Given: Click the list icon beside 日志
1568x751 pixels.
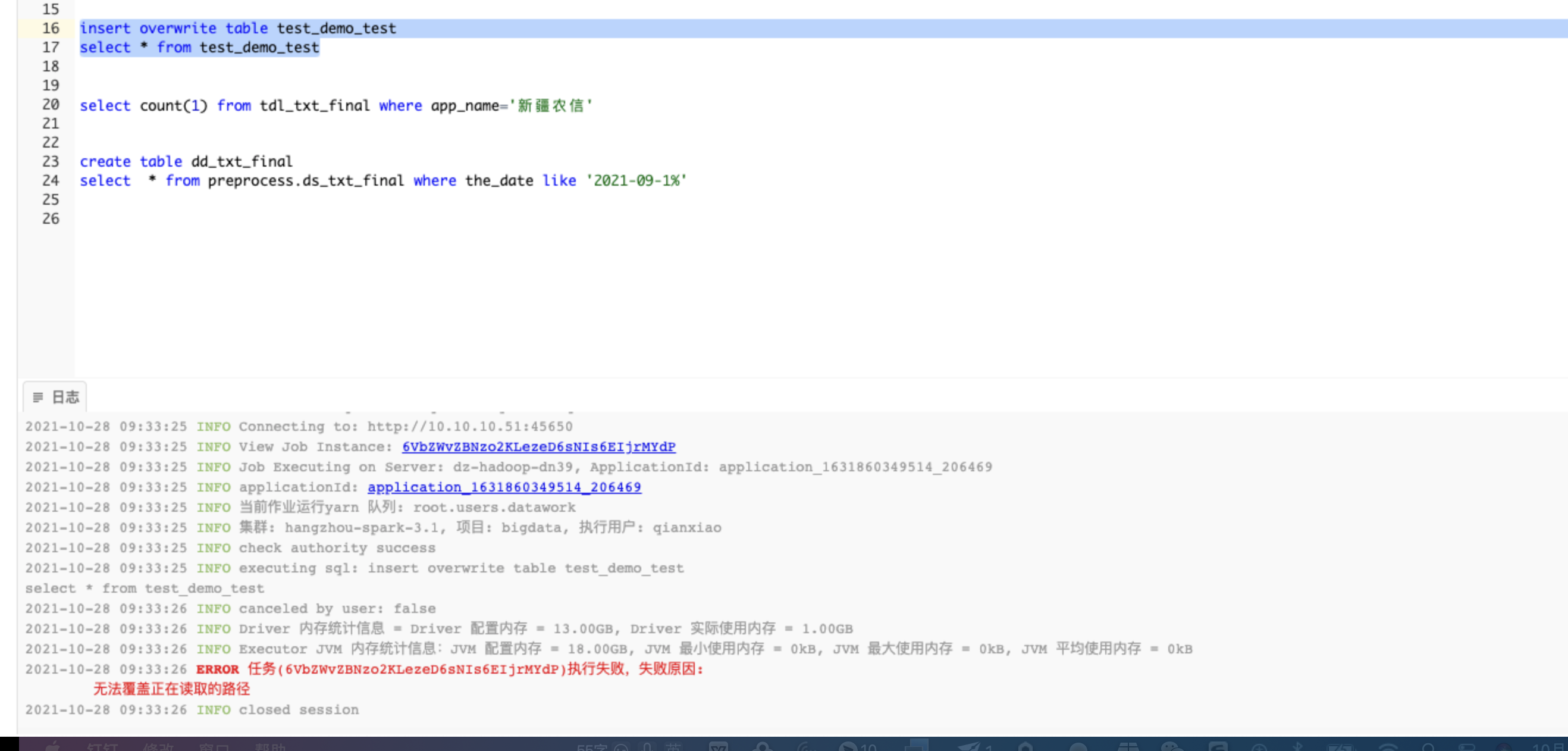Looking at the screenshot, I should (37, 397).
